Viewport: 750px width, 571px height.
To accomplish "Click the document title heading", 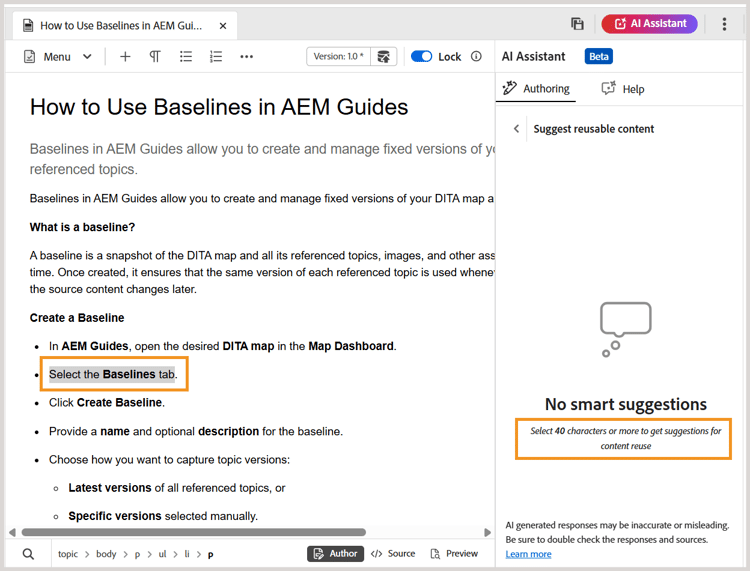I will [x=219, y=107].
